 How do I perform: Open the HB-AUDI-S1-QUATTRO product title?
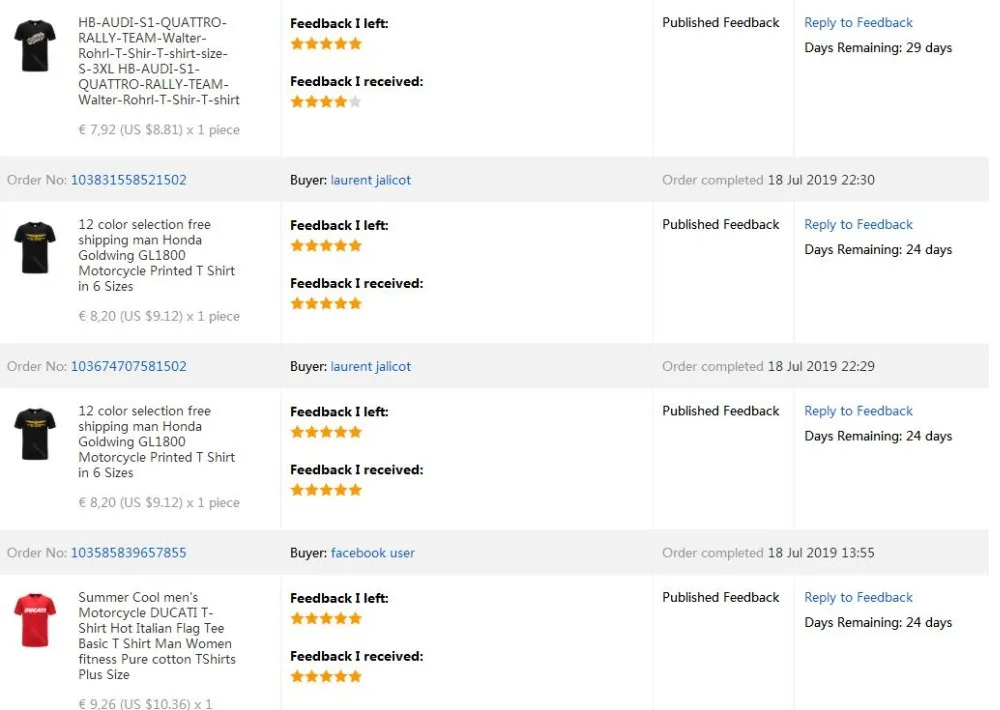tap(158, 61)
